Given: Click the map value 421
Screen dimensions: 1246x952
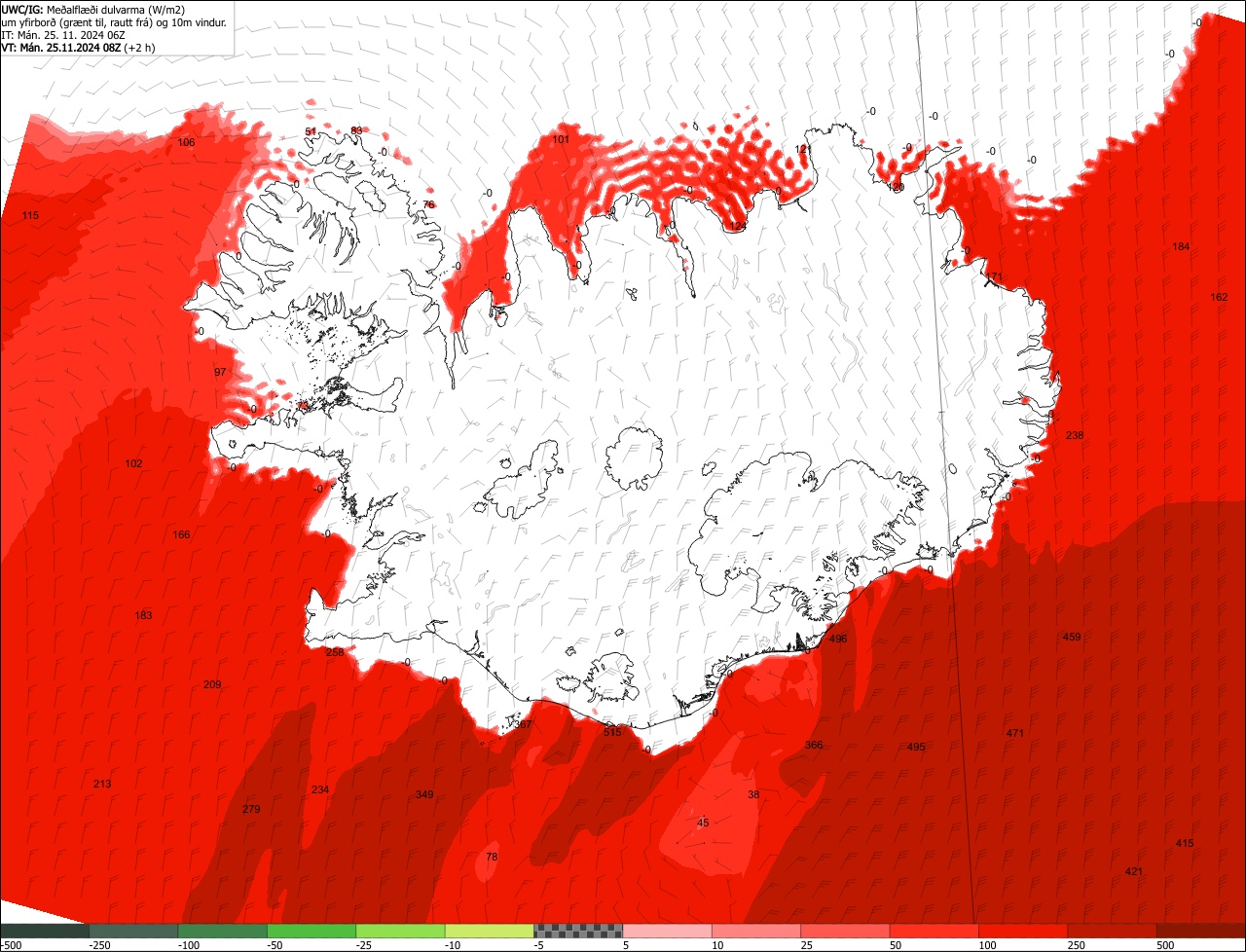Looking at the screenshot, I should (x=1134, y=871).
